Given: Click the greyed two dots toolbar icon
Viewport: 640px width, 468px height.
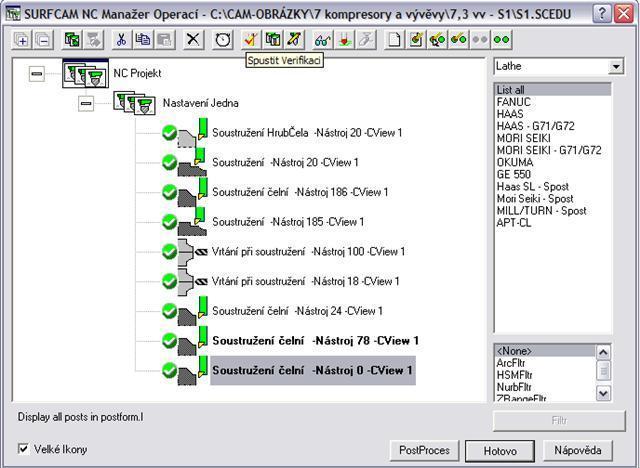Looking at the screenshot, I should point(480,40).
